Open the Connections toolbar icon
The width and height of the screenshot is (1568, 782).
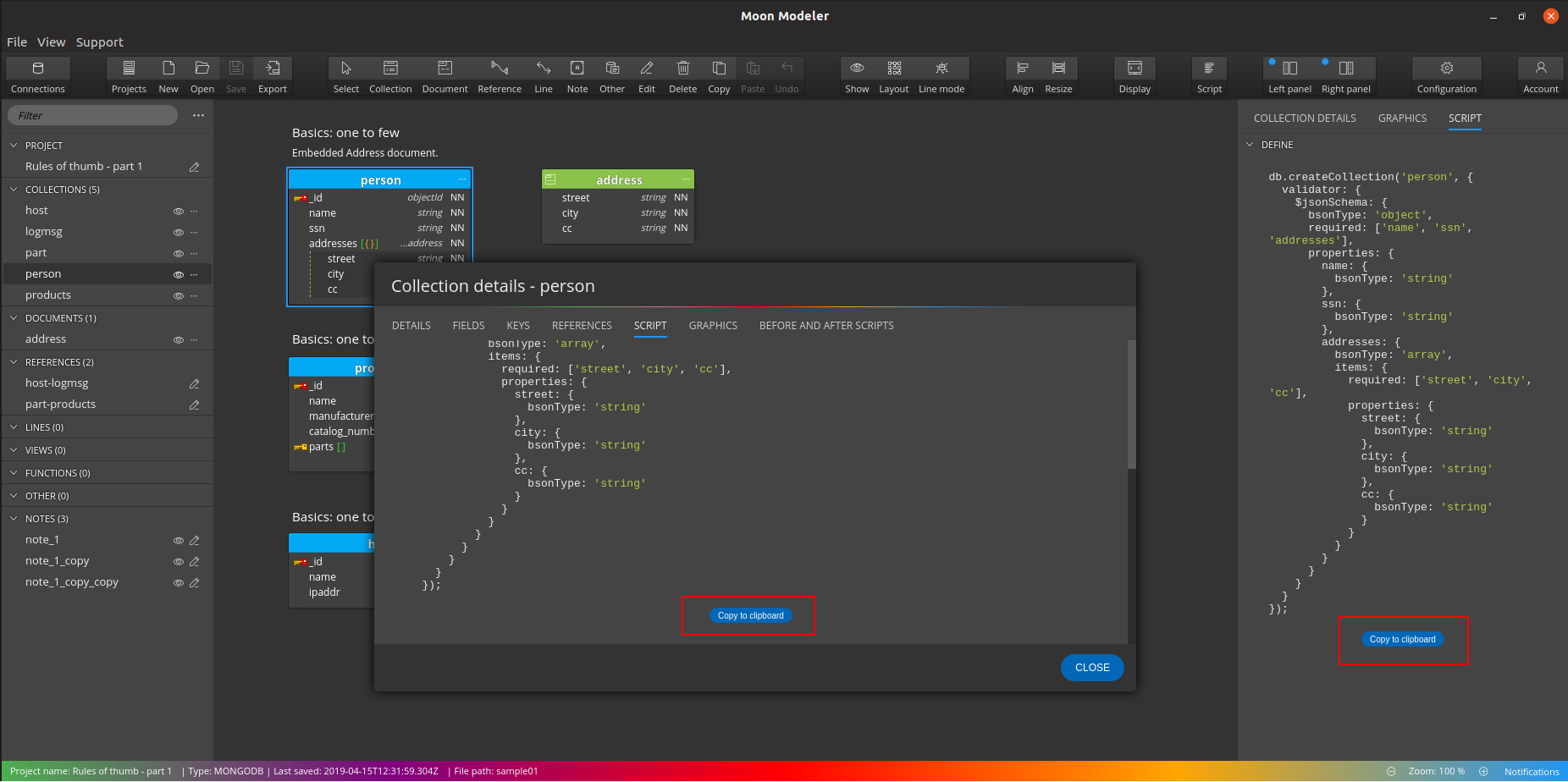(37, 69)
